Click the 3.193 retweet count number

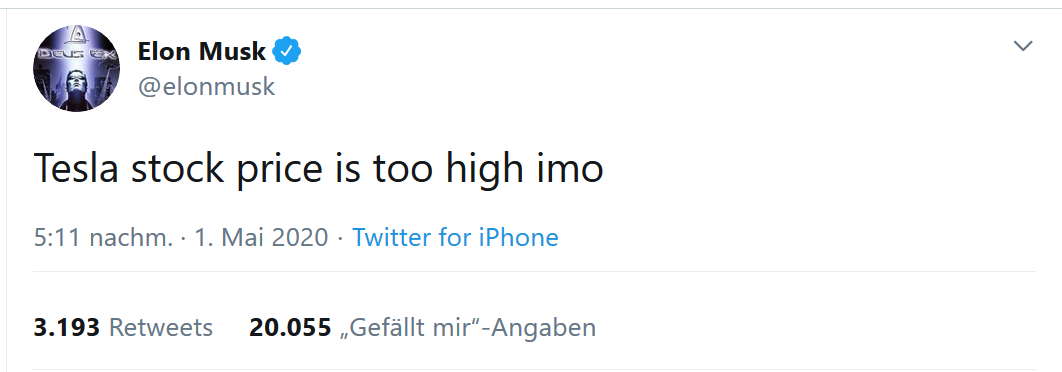66,328
